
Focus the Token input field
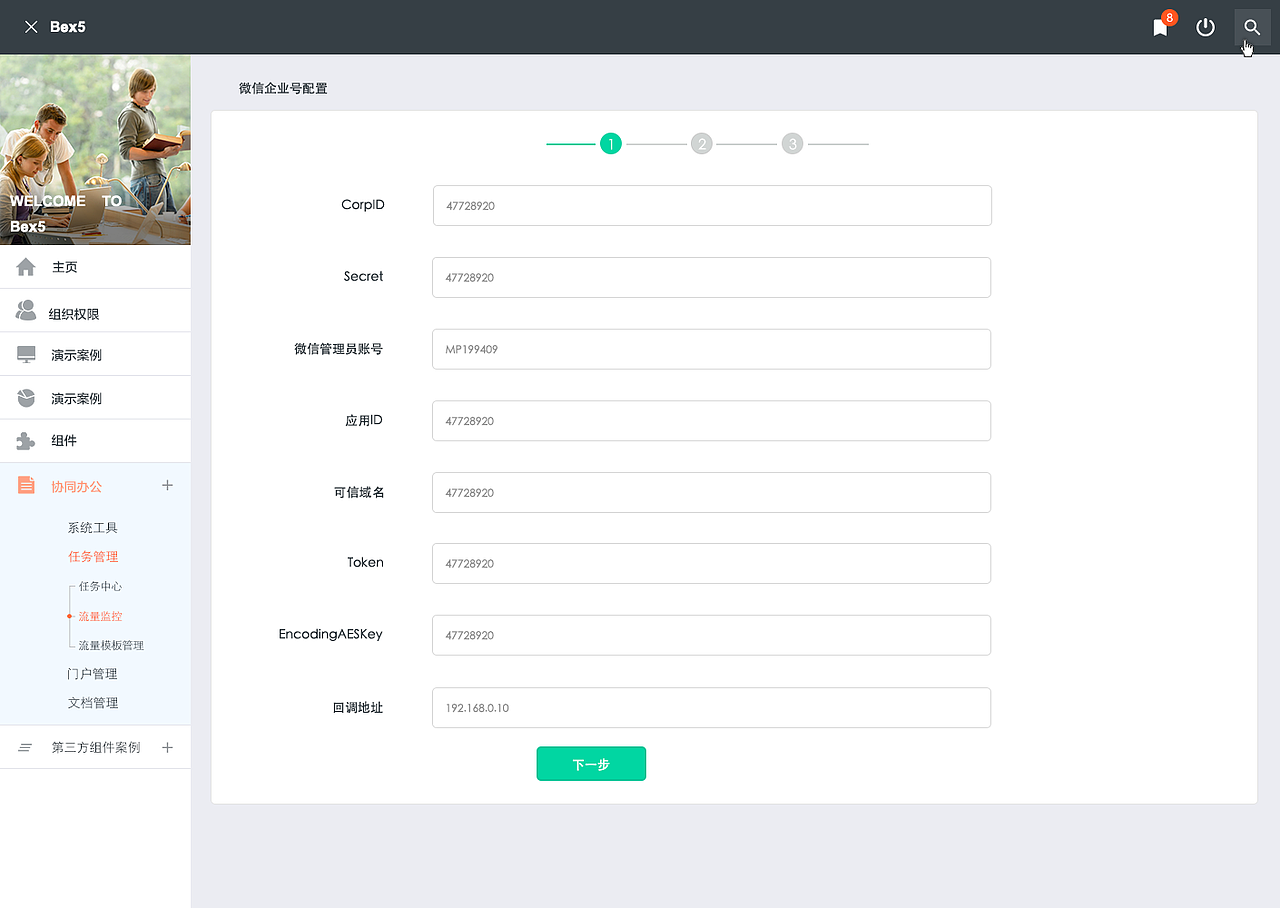(712, 563)
